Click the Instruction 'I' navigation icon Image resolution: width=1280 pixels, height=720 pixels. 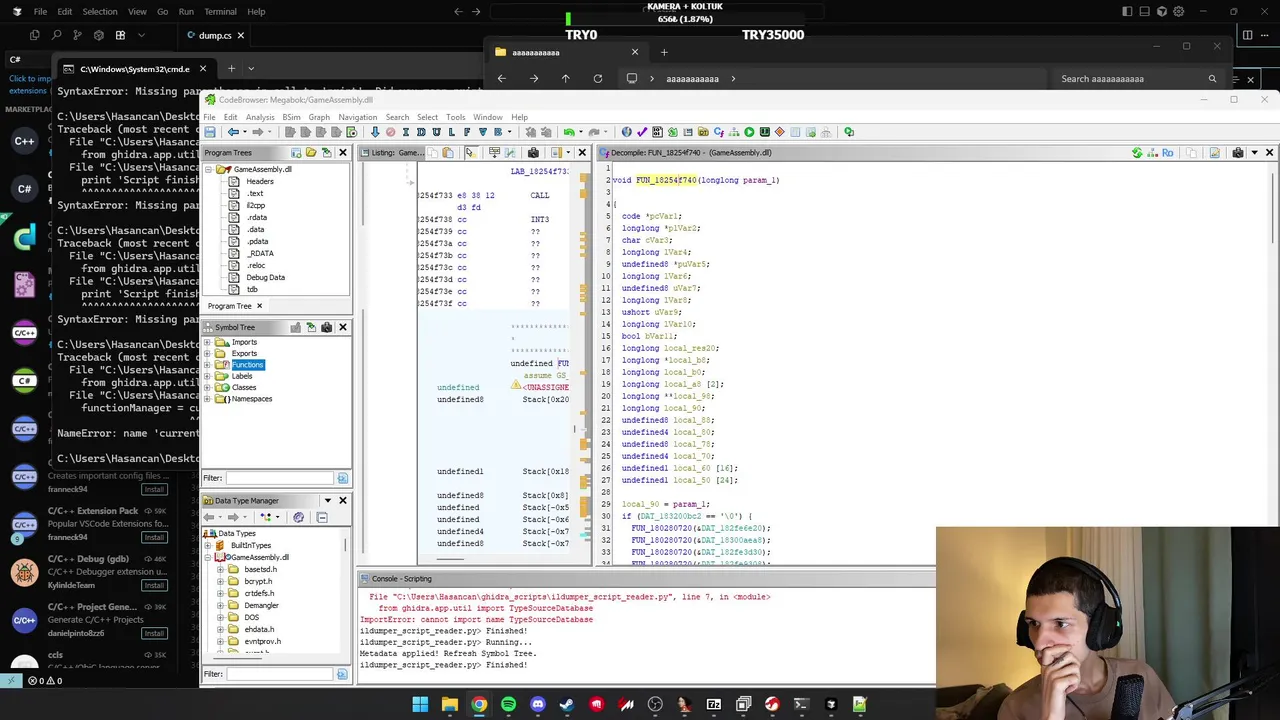(406, 132)
